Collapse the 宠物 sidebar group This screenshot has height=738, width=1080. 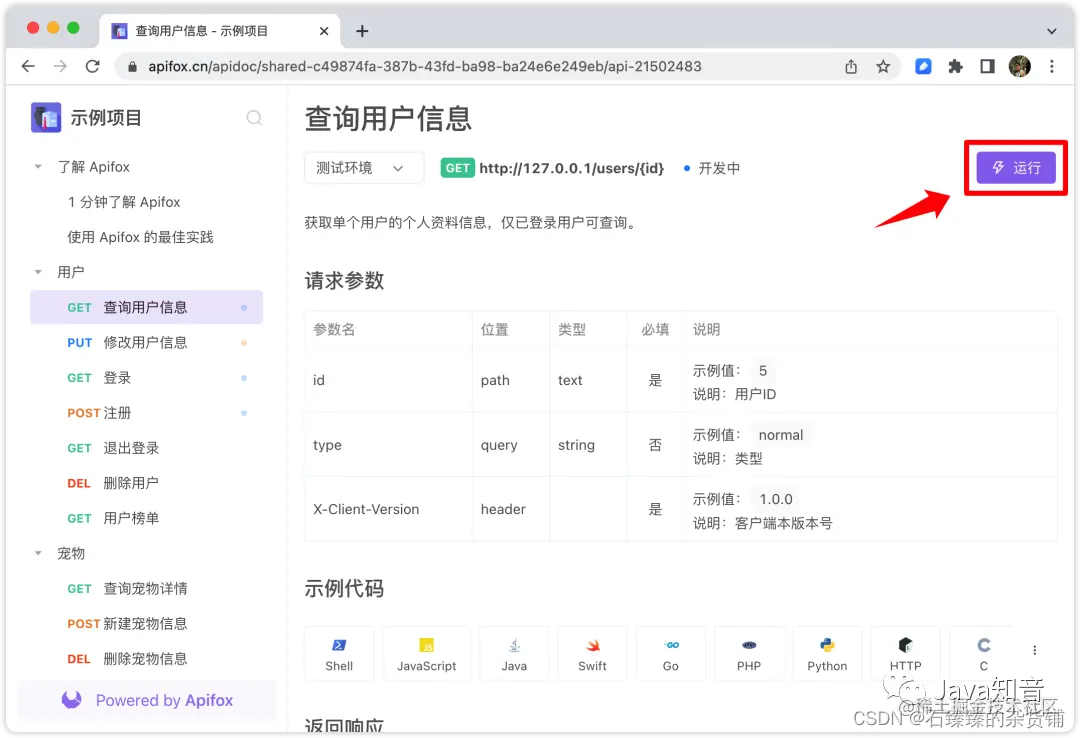(37, 553)
